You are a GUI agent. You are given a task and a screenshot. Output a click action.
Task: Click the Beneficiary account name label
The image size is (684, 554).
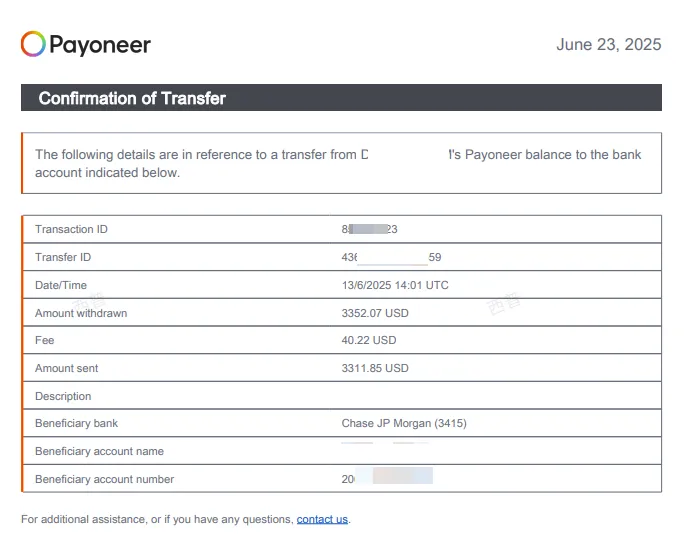point(99,451)
